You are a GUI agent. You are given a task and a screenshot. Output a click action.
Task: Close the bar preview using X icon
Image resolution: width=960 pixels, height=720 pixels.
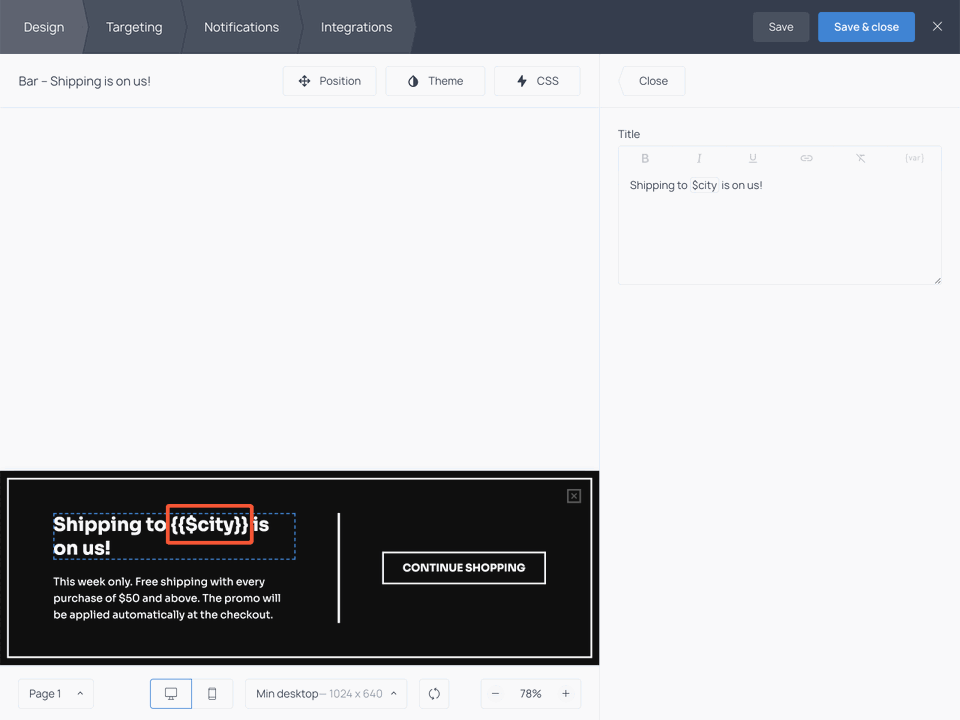coord(574,496)
